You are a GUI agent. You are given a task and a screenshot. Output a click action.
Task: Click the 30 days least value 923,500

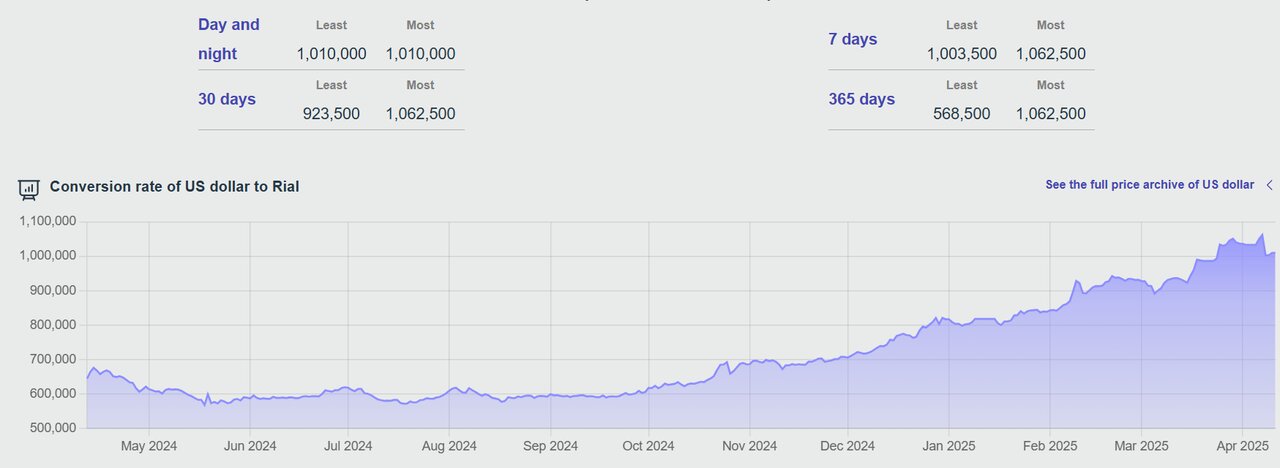[331, 114]
